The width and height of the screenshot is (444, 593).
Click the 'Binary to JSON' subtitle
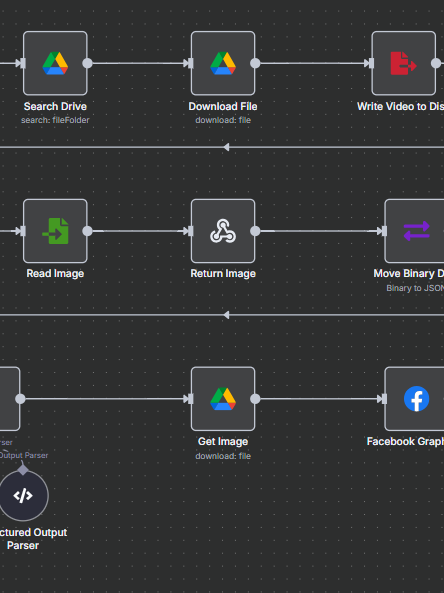[415, 288]
